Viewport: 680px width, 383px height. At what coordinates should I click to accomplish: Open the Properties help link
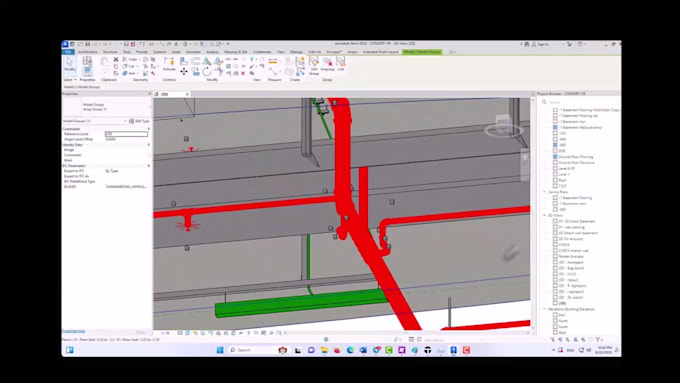pos(73,331)
